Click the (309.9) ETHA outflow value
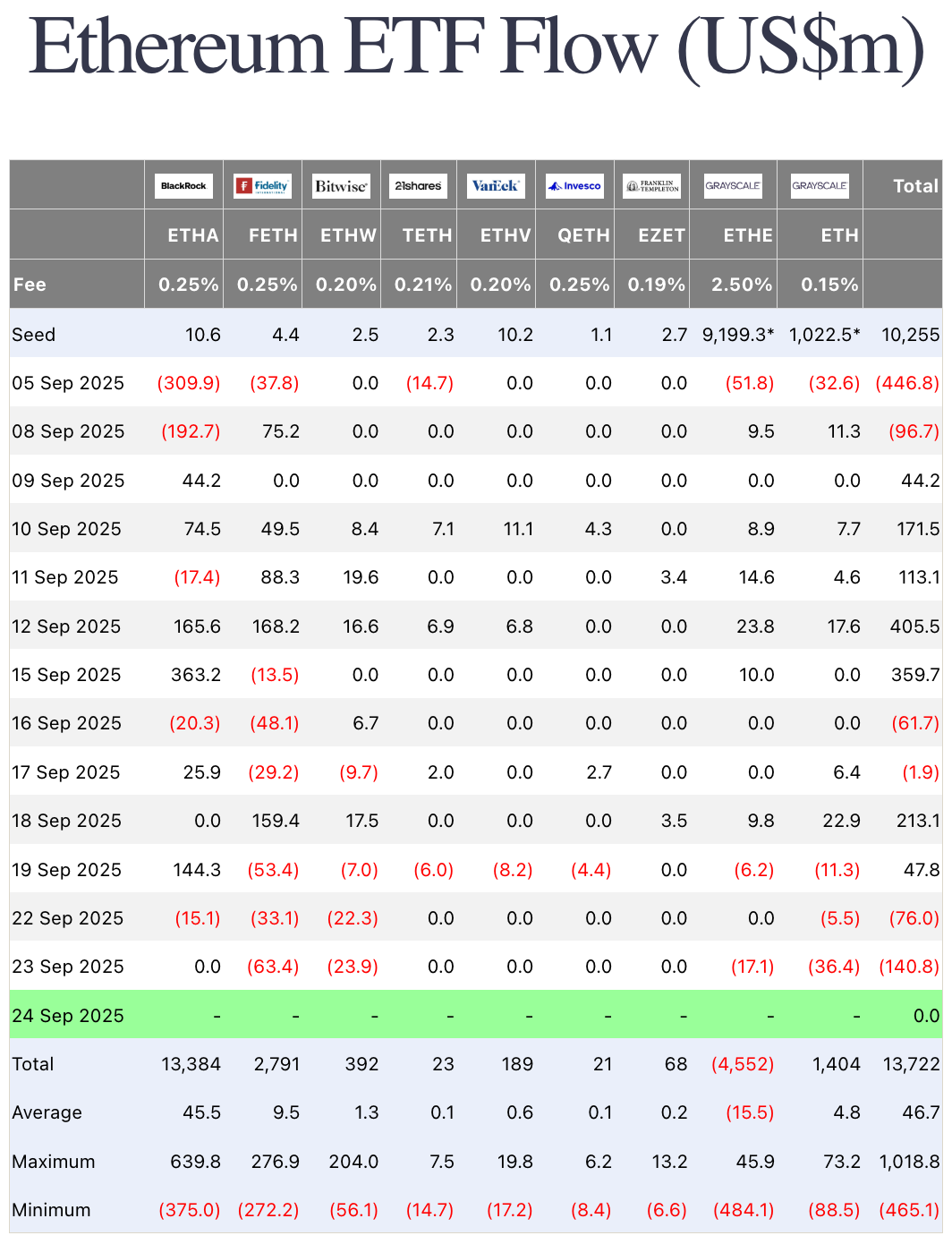 point(189,383)
